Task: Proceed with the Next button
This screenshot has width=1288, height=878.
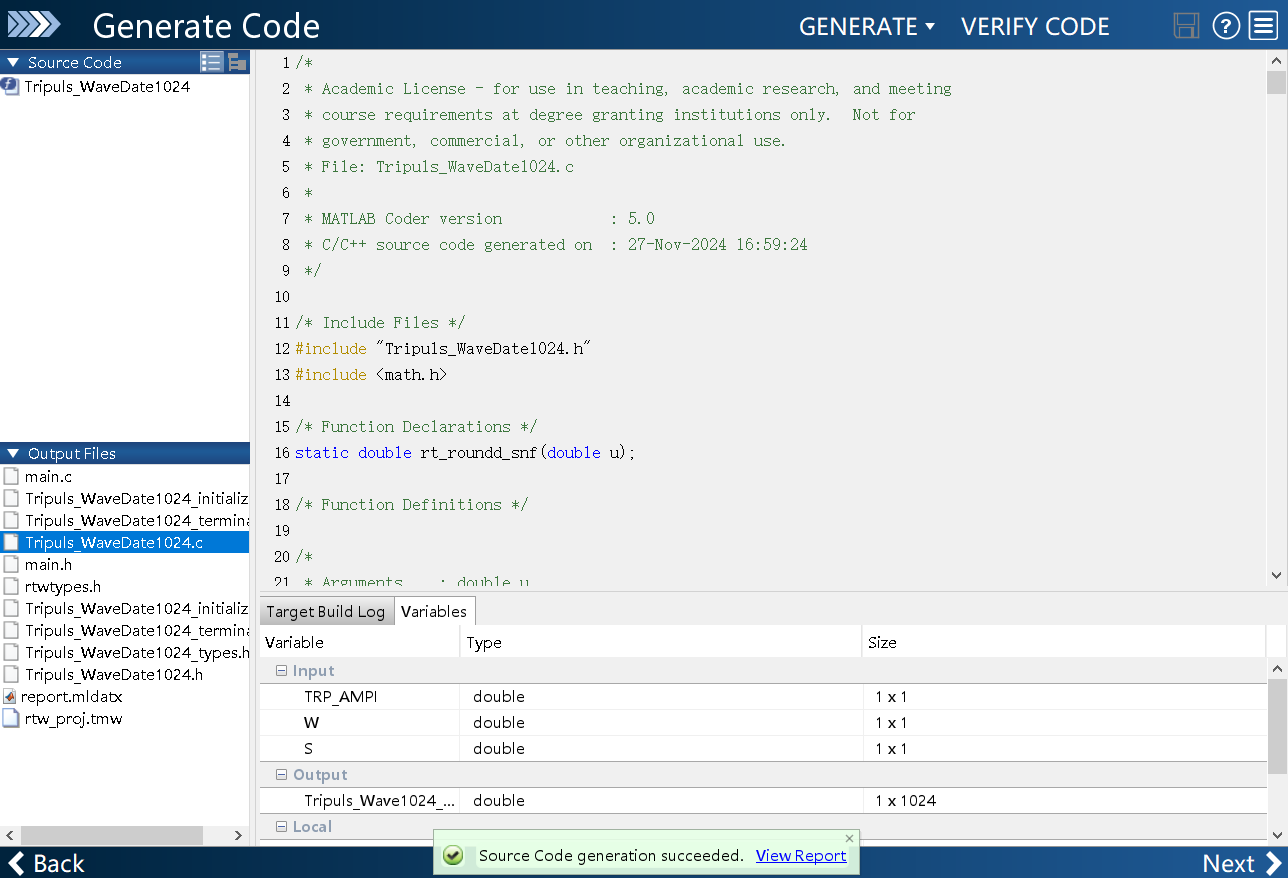Action: 1242,863
